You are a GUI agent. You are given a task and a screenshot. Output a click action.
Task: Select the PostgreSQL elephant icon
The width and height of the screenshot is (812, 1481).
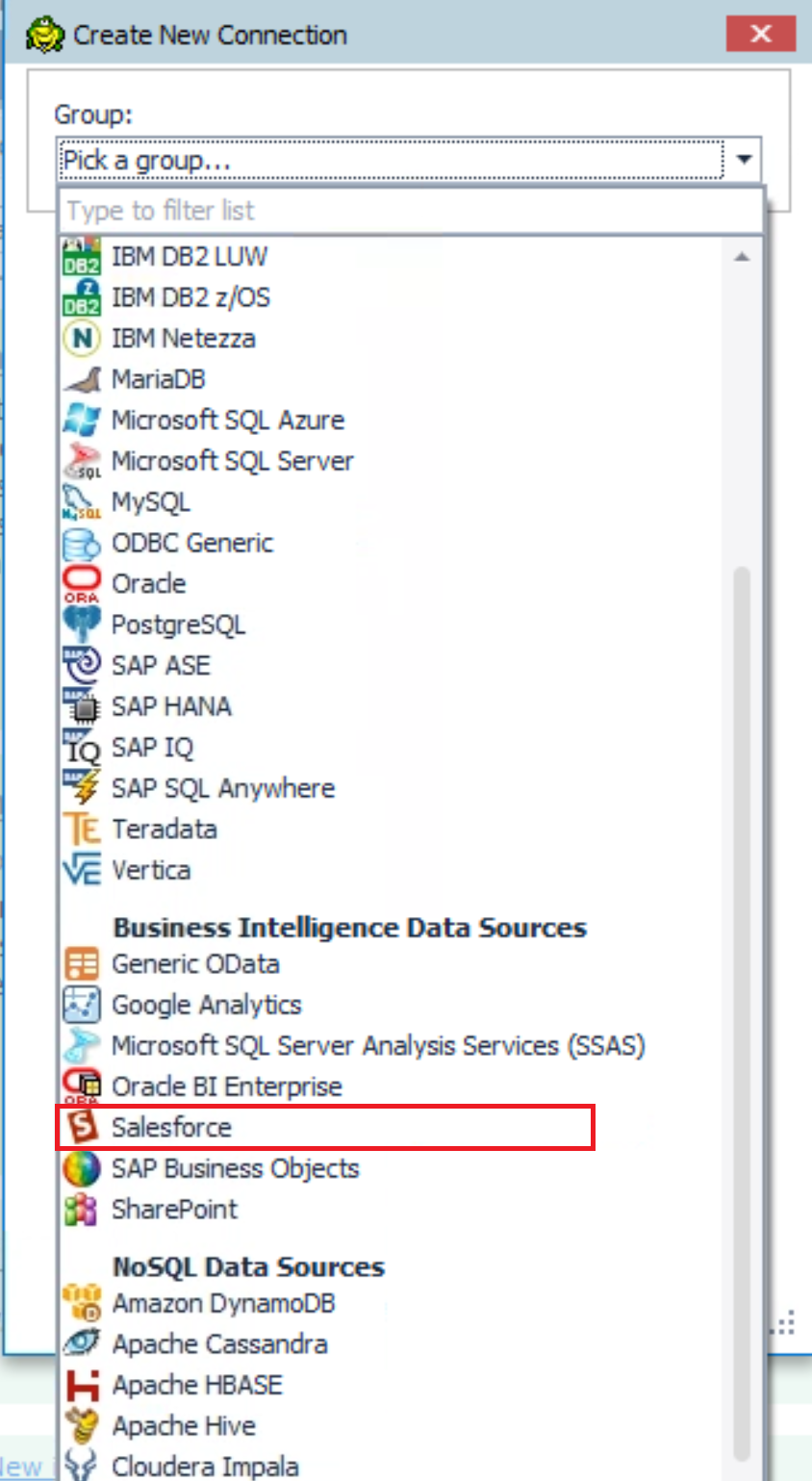point(81,625)
